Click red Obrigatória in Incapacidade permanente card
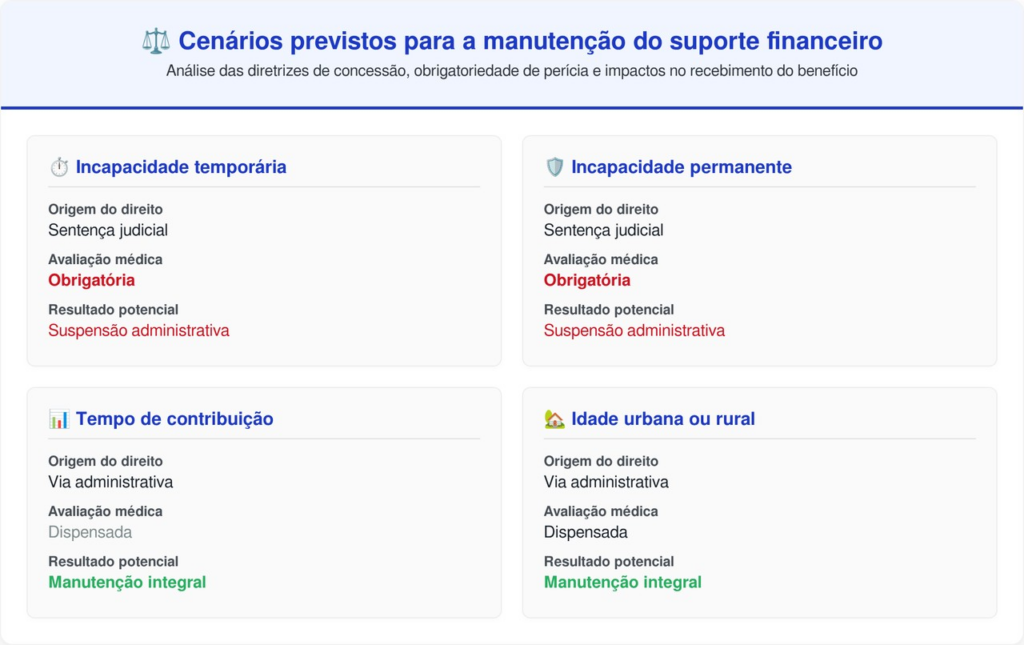This screenshot has height=645, width=1024. (x=587, y=280)
